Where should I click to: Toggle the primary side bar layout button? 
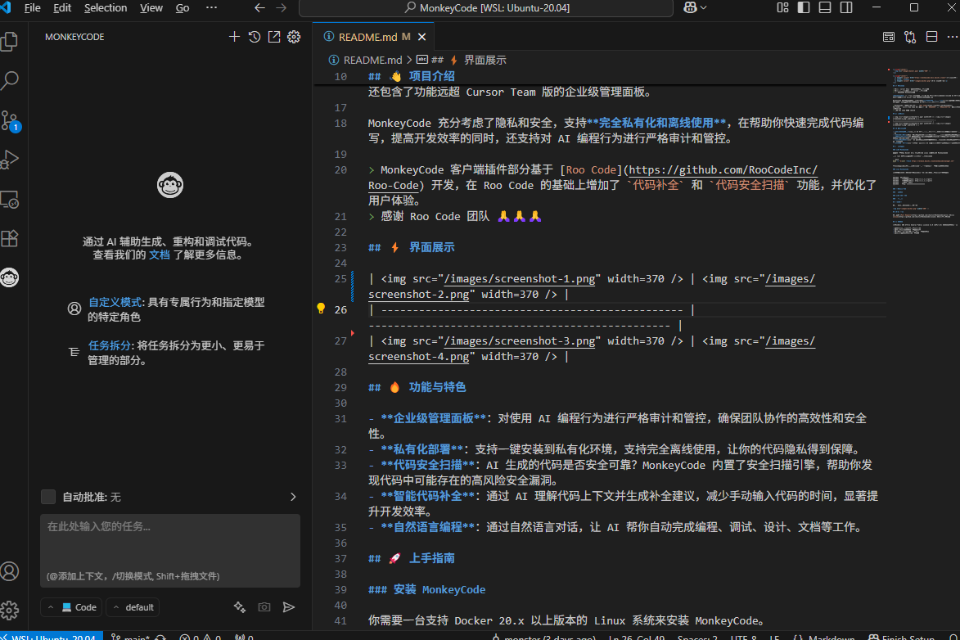[805, 8]
